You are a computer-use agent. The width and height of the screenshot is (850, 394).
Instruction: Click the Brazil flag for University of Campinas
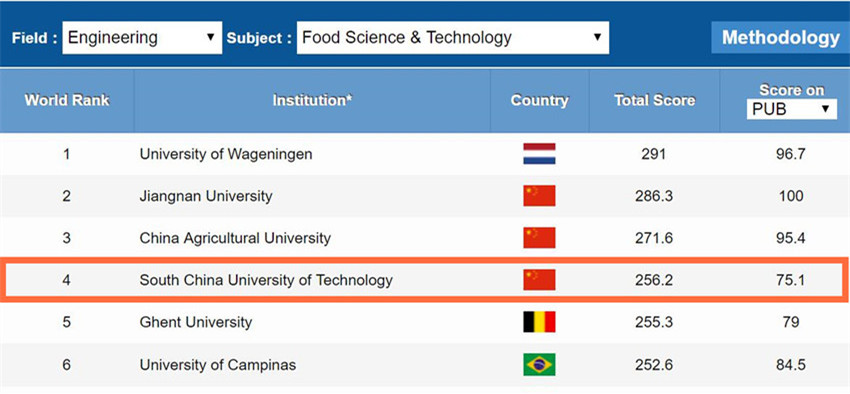[x=539, y=364]
